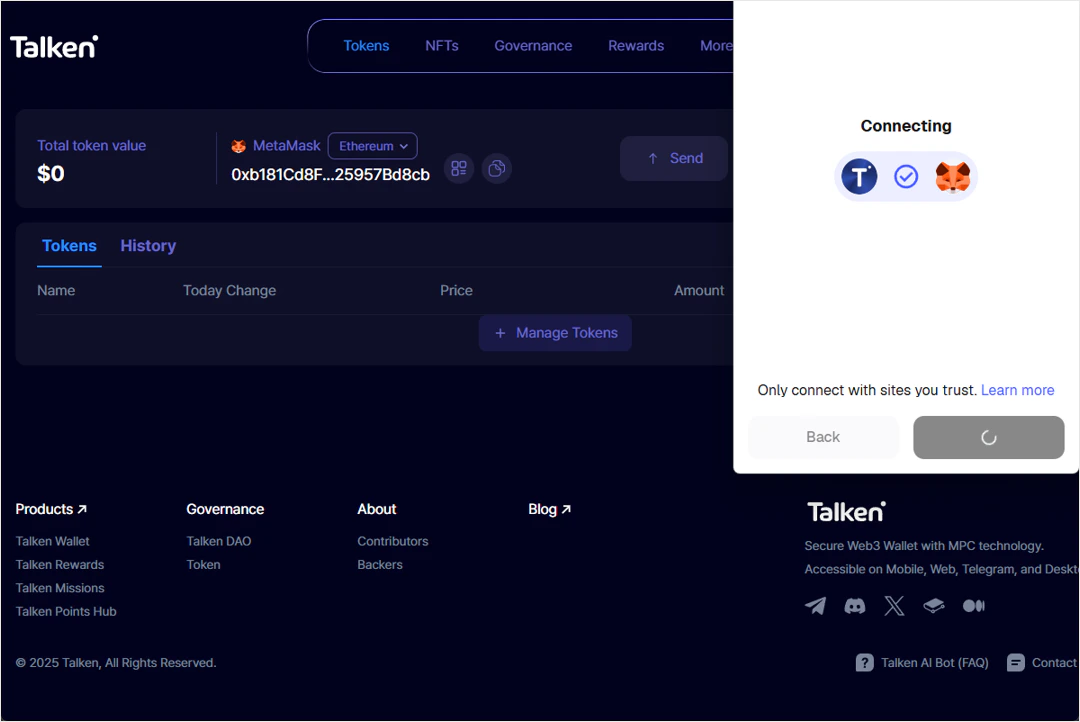Click the Contact message icon in footer
Screen dimensions: 1080x722
[x=1015, y=663]
